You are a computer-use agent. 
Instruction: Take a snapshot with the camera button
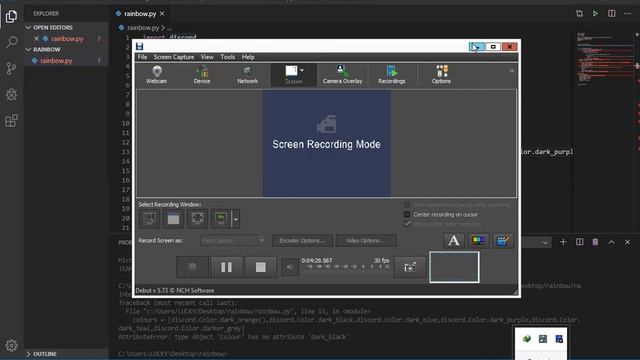pyautogui.click(x=410, y=267)
